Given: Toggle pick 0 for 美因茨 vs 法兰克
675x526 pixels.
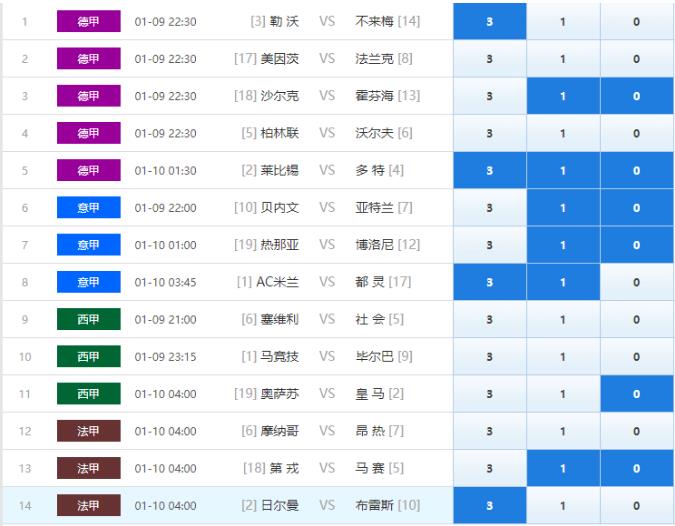Looking at the screenshot, I should (637, 59).
